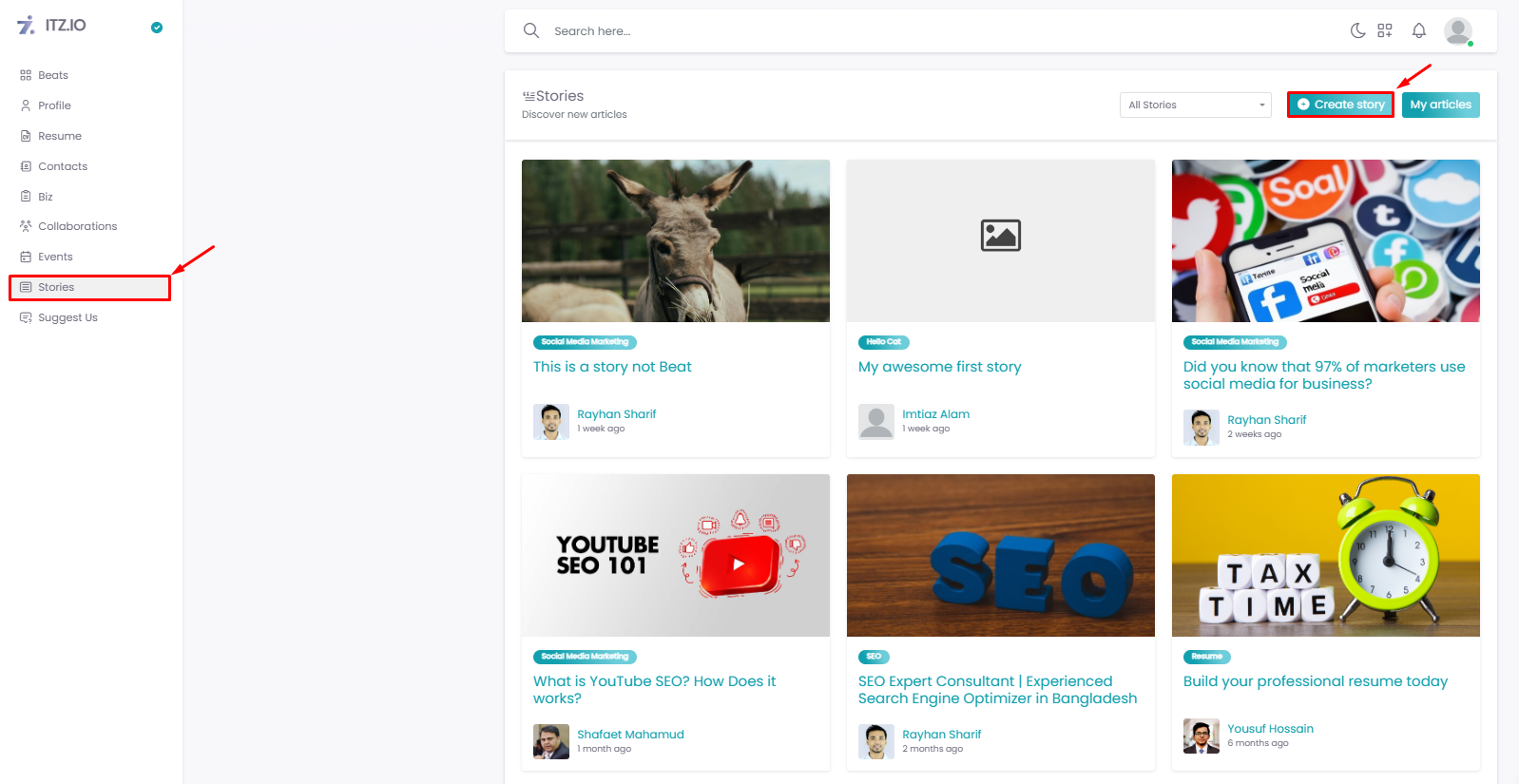Click the Social Media Marketing tag on YouTube story

(x=585, y=657)
